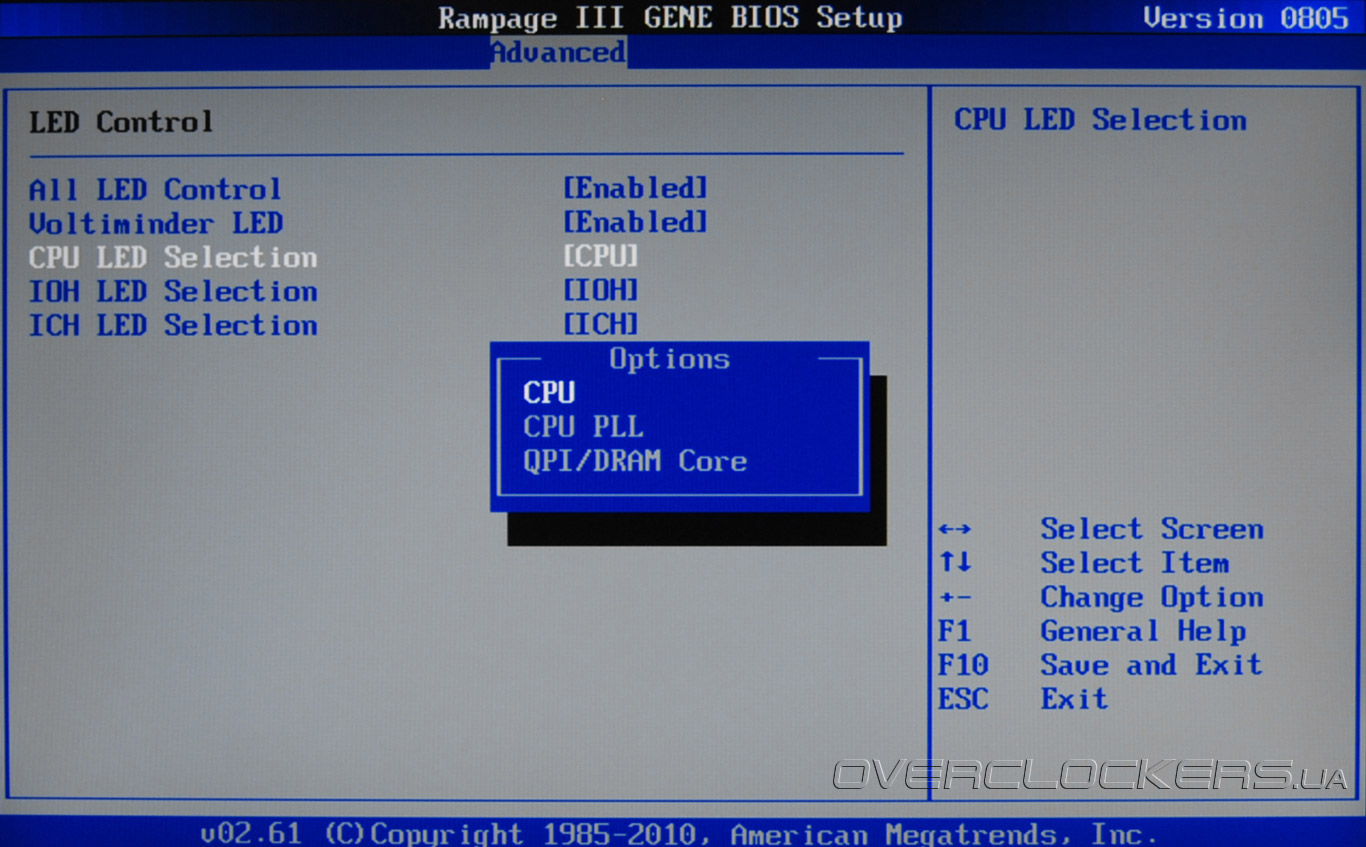The width and height of the screenshot is (1366, 847).
Task: Click the LED Control section heading
Action: point(121,122)
